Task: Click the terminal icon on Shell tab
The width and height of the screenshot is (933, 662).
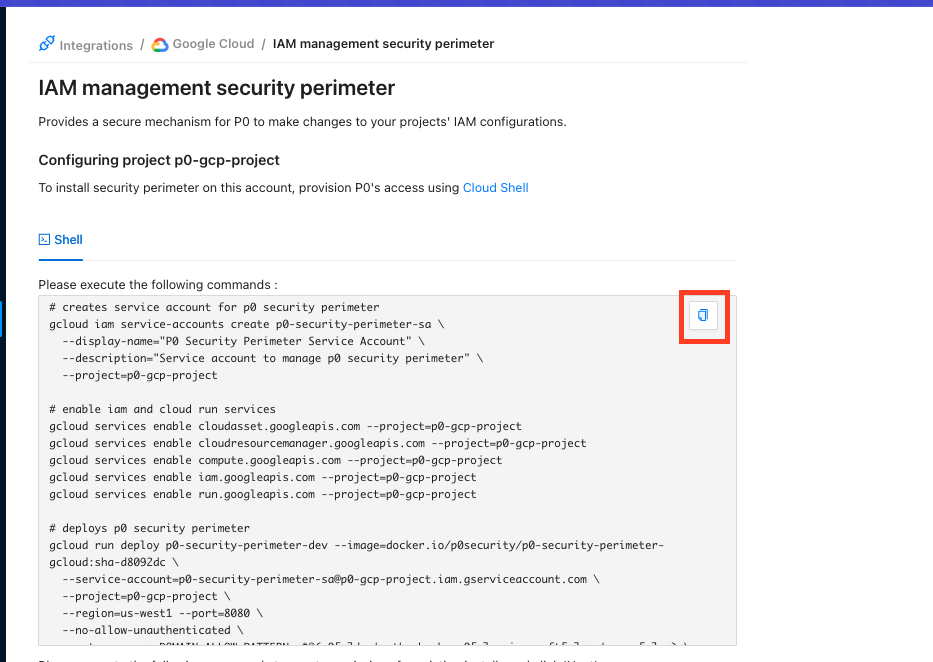Action: [x=44, y=239]
